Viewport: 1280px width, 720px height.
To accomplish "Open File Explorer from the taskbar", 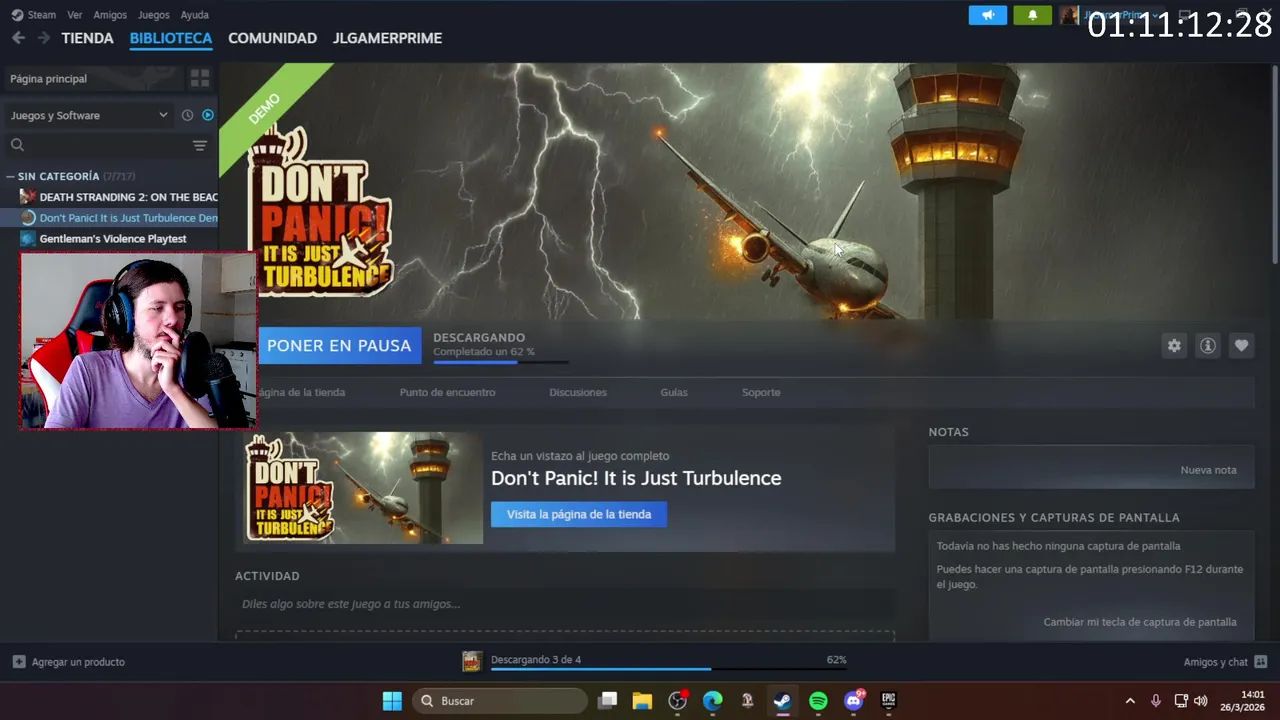I will tap(642, 701).
